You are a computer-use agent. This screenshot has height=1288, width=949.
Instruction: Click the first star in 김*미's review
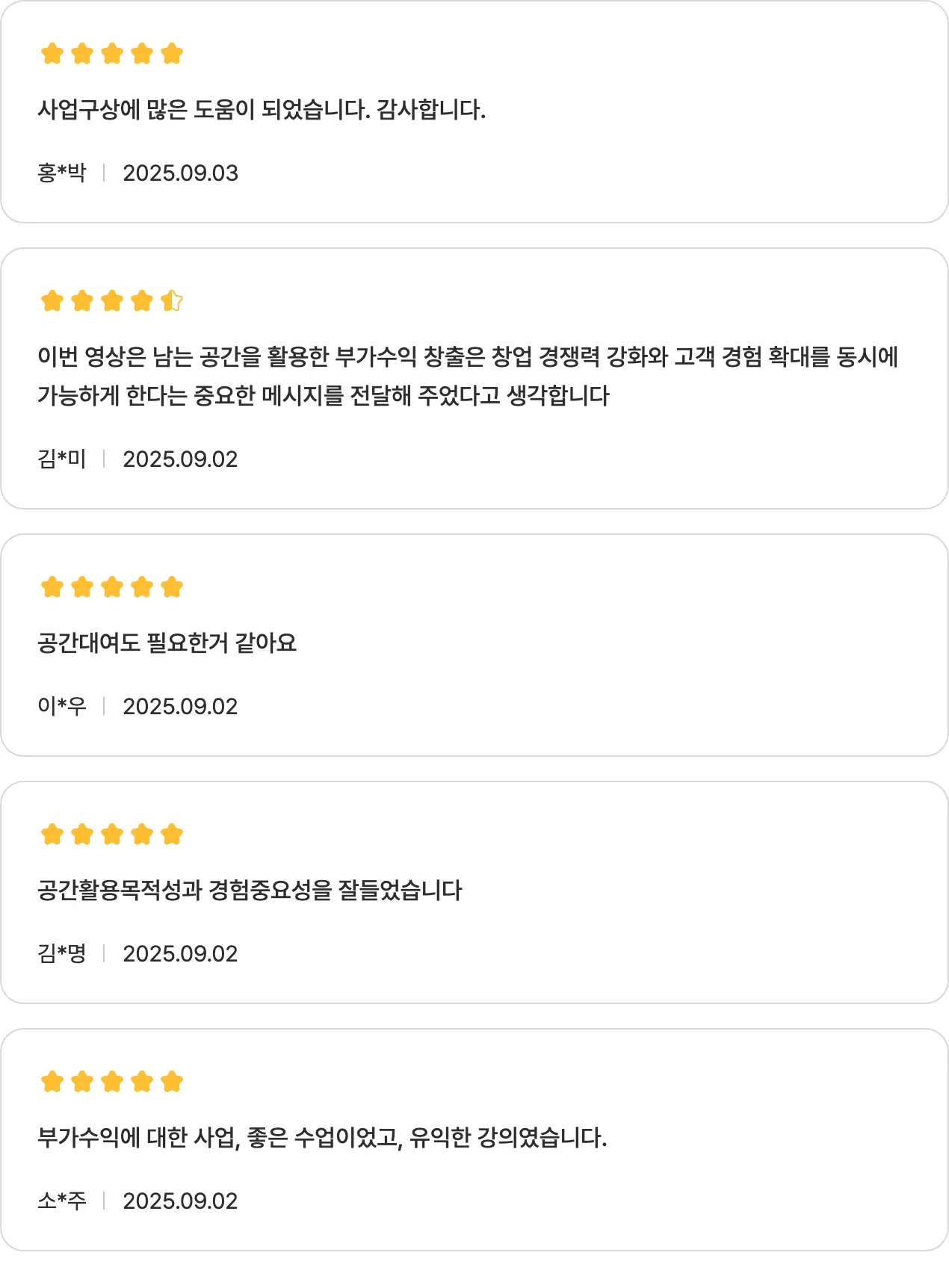click(x=52, y=301)
